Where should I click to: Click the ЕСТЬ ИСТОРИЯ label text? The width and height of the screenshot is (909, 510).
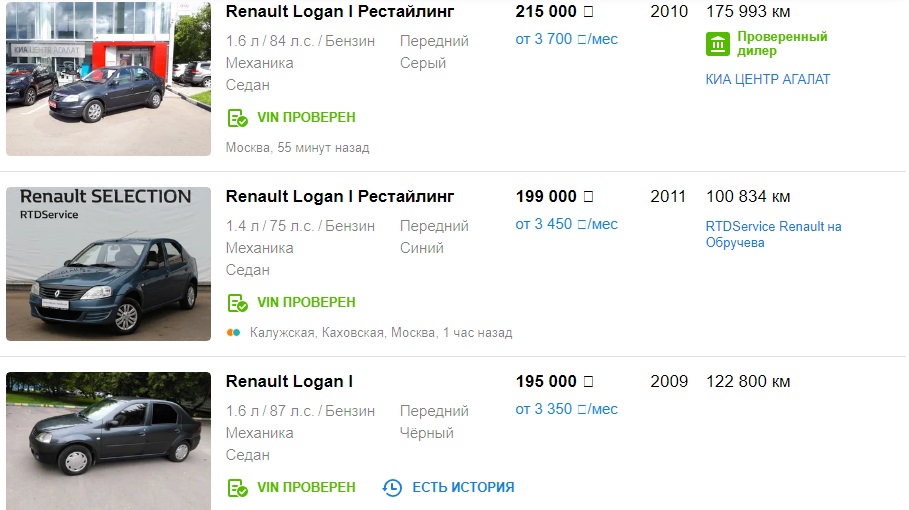463,487
